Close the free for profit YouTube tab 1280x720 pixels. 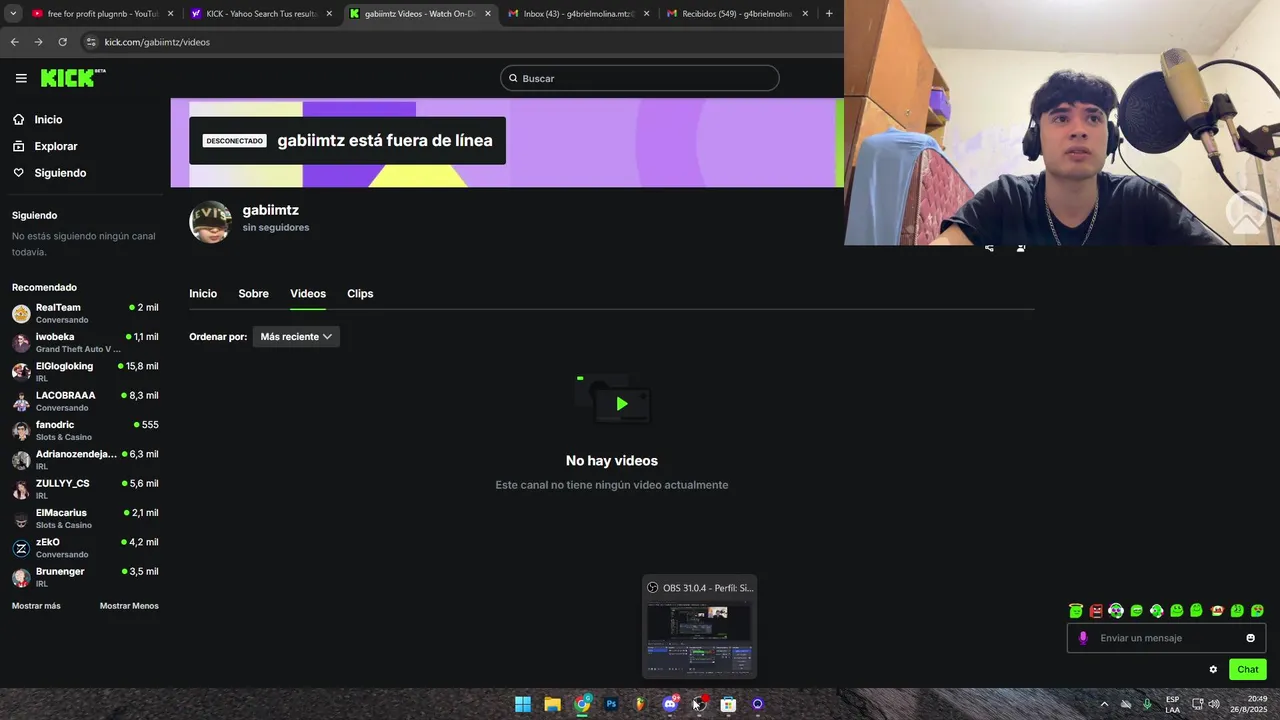pos(170,14)
